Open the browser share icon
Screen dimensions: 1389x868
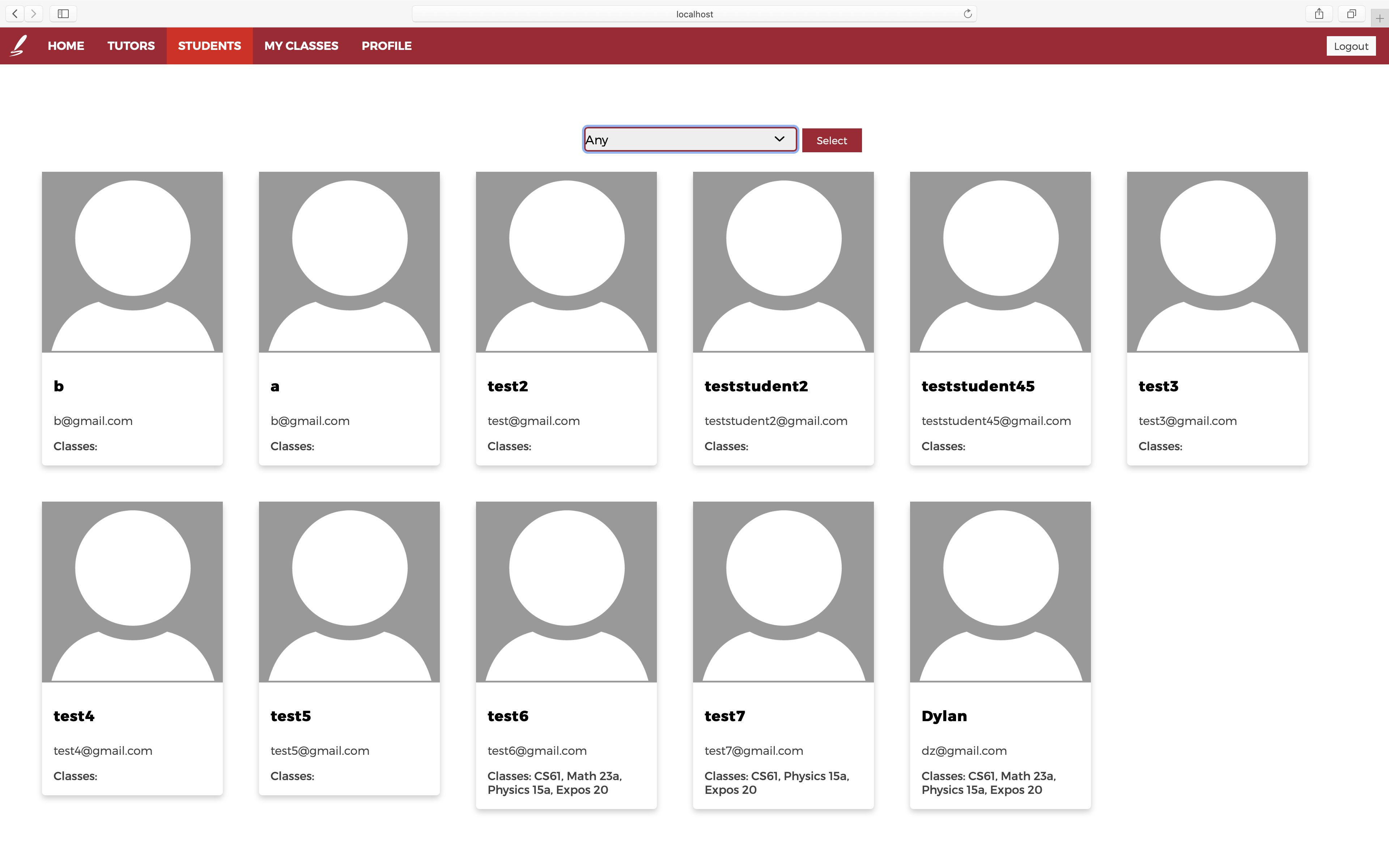point(1319,14)
